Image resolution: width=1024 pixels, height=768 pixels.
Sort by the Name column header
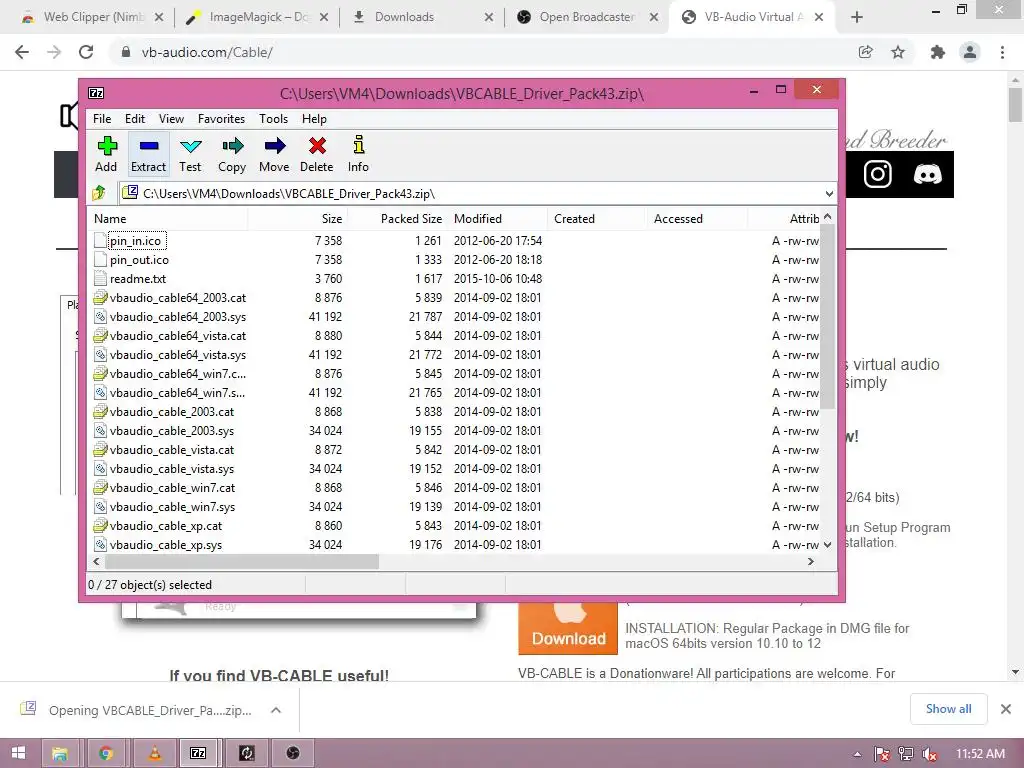coord(168,219)
